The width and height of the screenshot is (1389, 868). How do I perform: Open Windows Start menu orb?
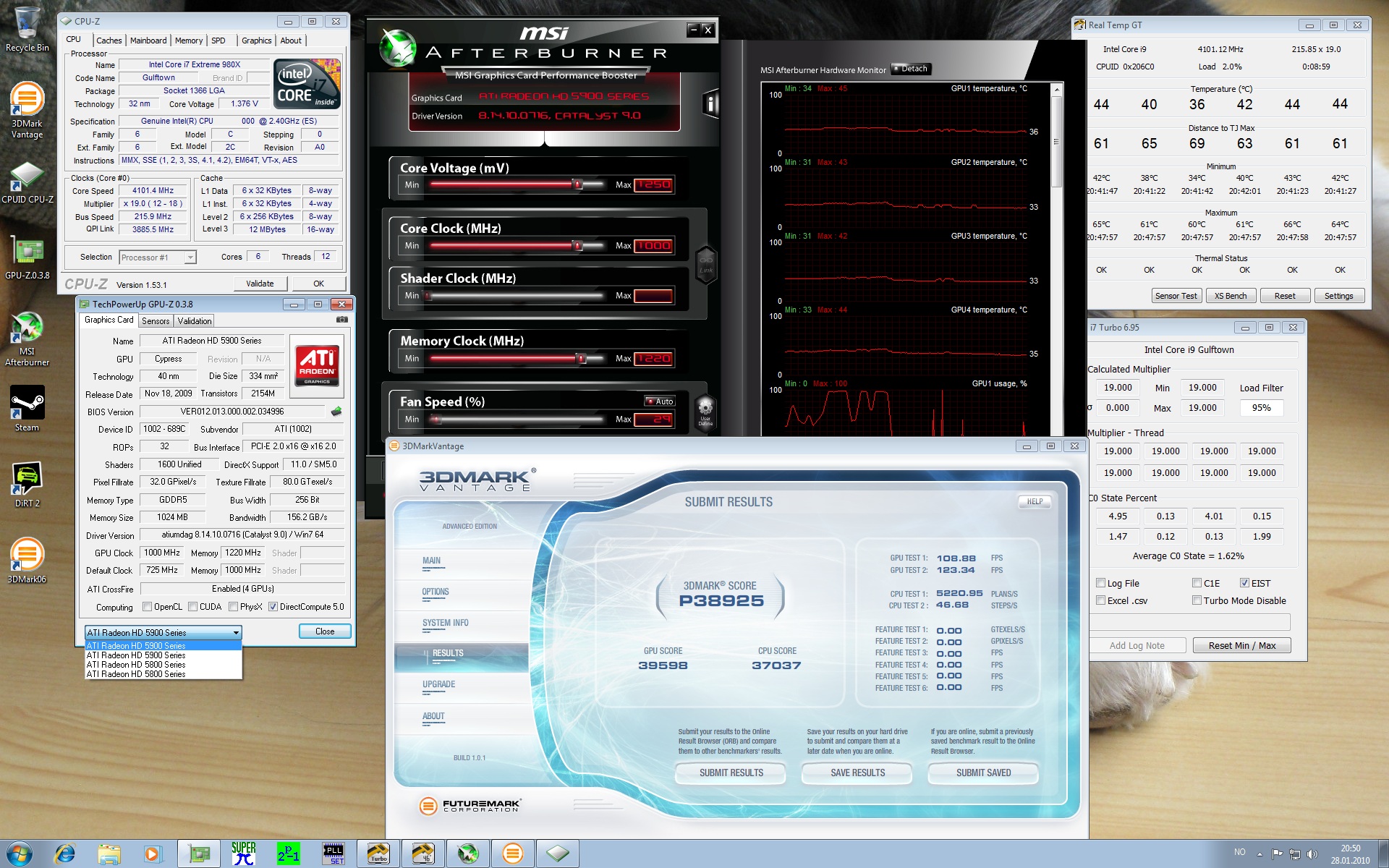[20, 854]
